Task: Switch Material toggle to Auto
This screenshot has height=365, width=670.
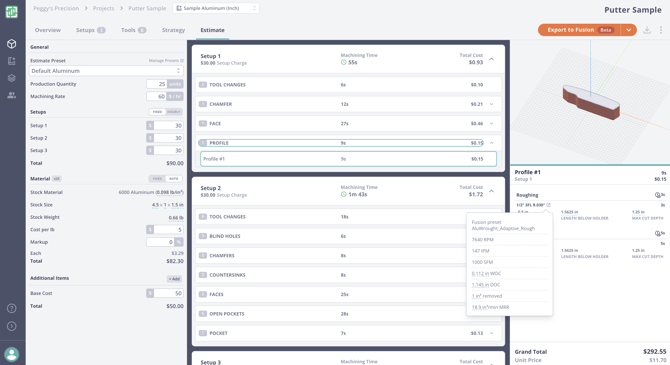Action: [173, 179]
